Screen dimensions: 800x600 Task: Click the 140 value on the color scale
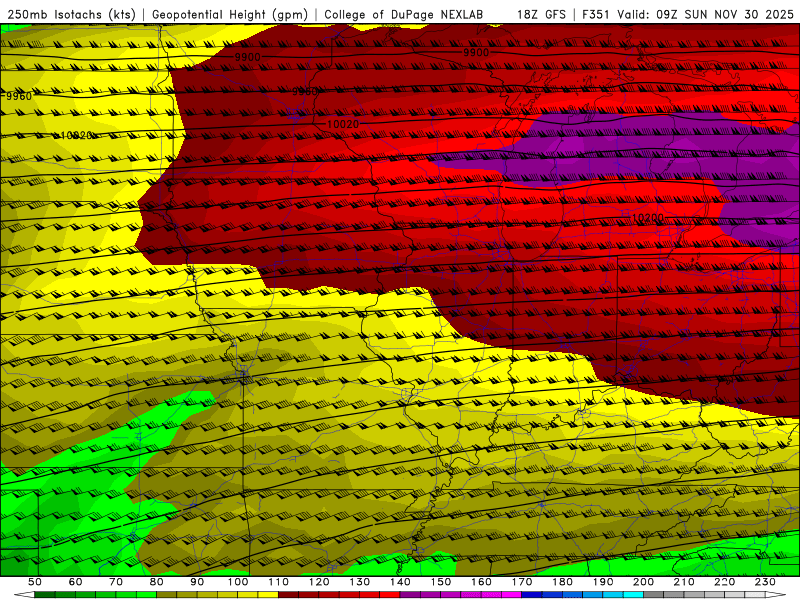pos(400,582)
